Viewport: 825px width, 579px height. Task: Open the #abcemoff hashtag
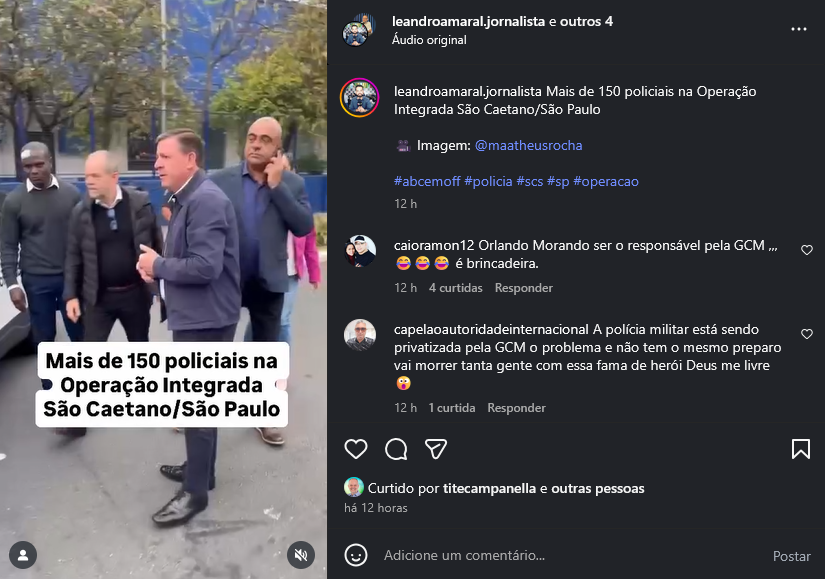[427, 182]
